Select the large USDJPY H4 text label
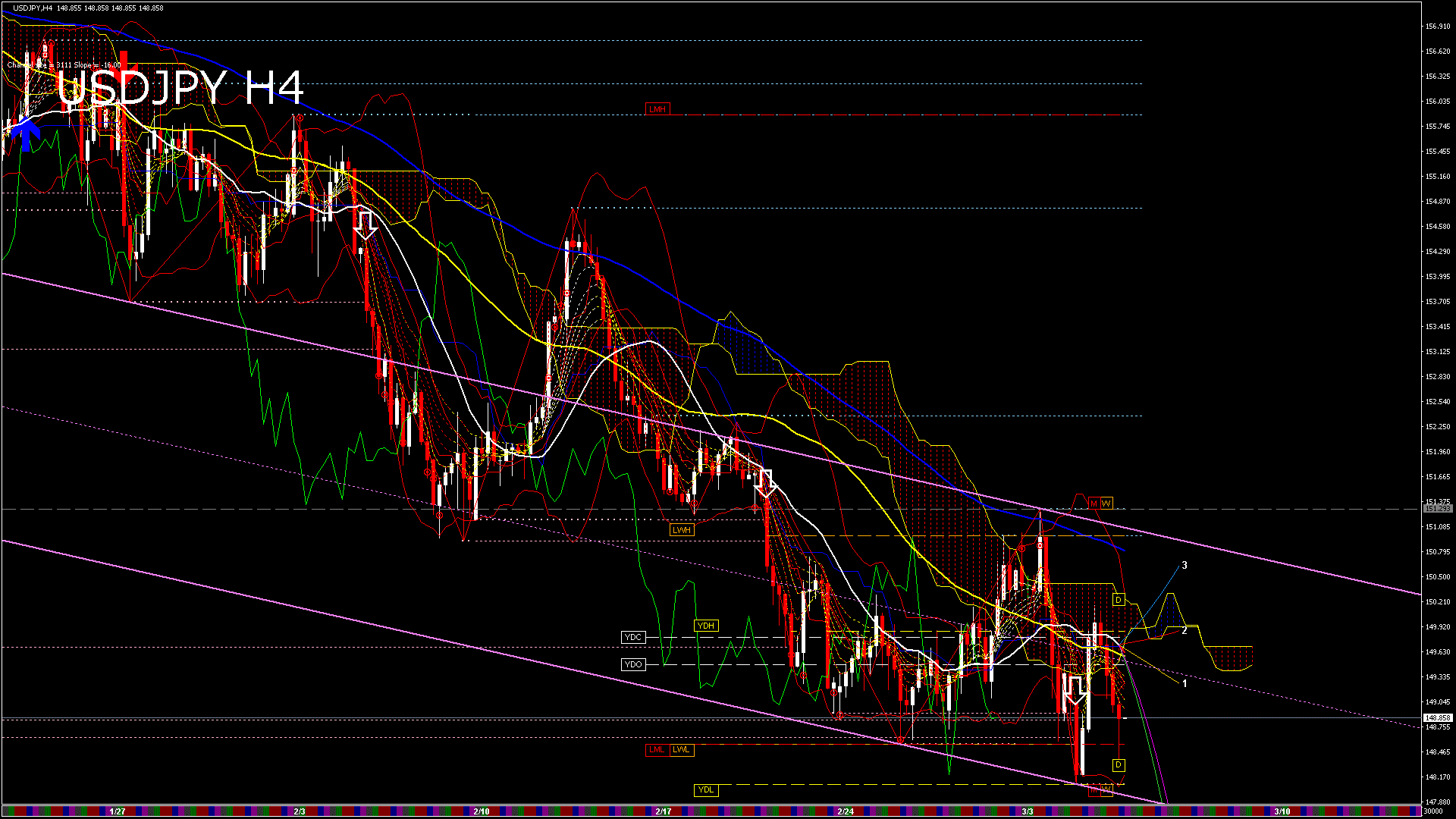The width and height of the screenshot is (1456, 819). tap(180, 88)
